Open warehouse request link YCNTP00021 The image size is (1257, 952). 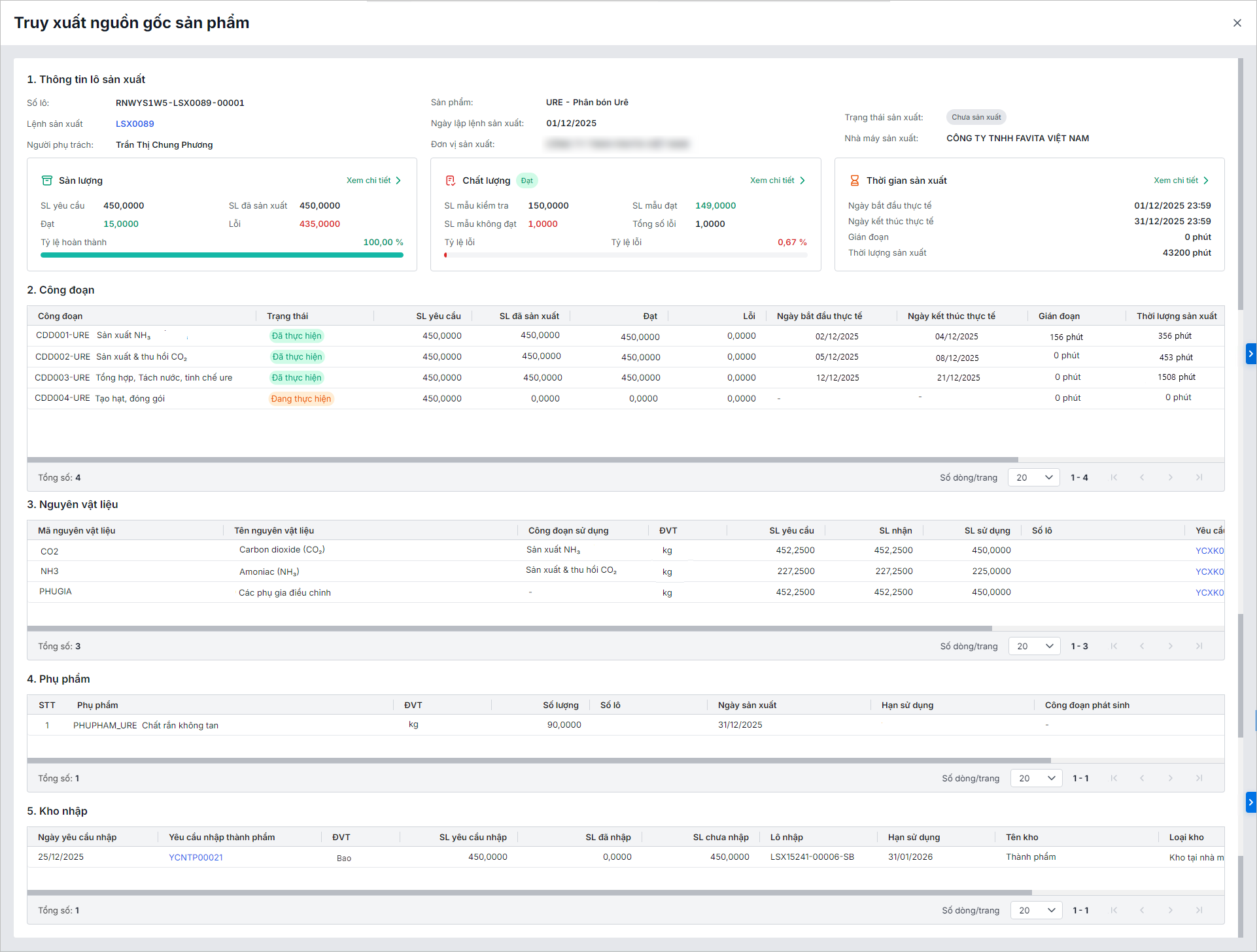click(196, 857)
